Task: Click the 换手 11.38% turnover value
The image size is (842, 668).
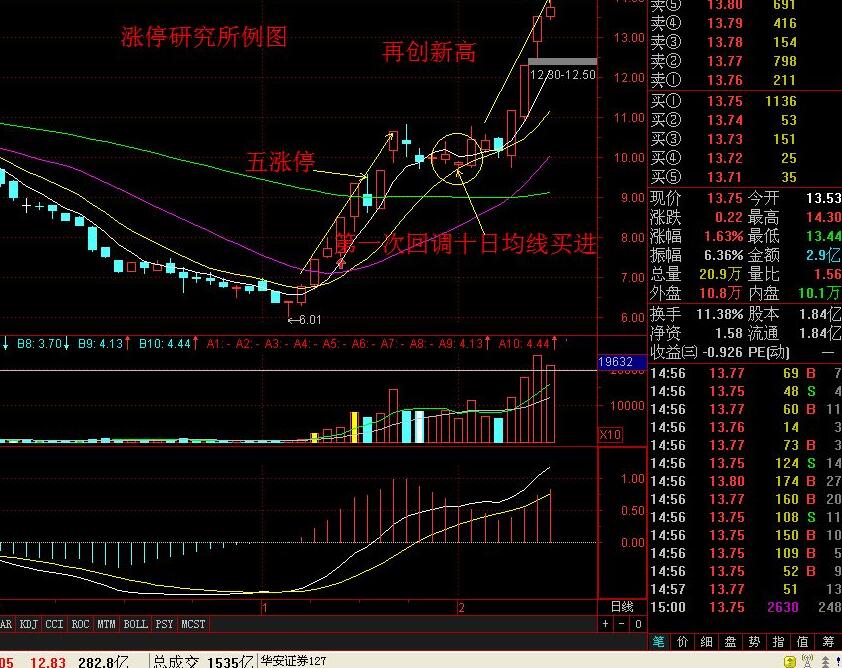Action: (720, 314)
